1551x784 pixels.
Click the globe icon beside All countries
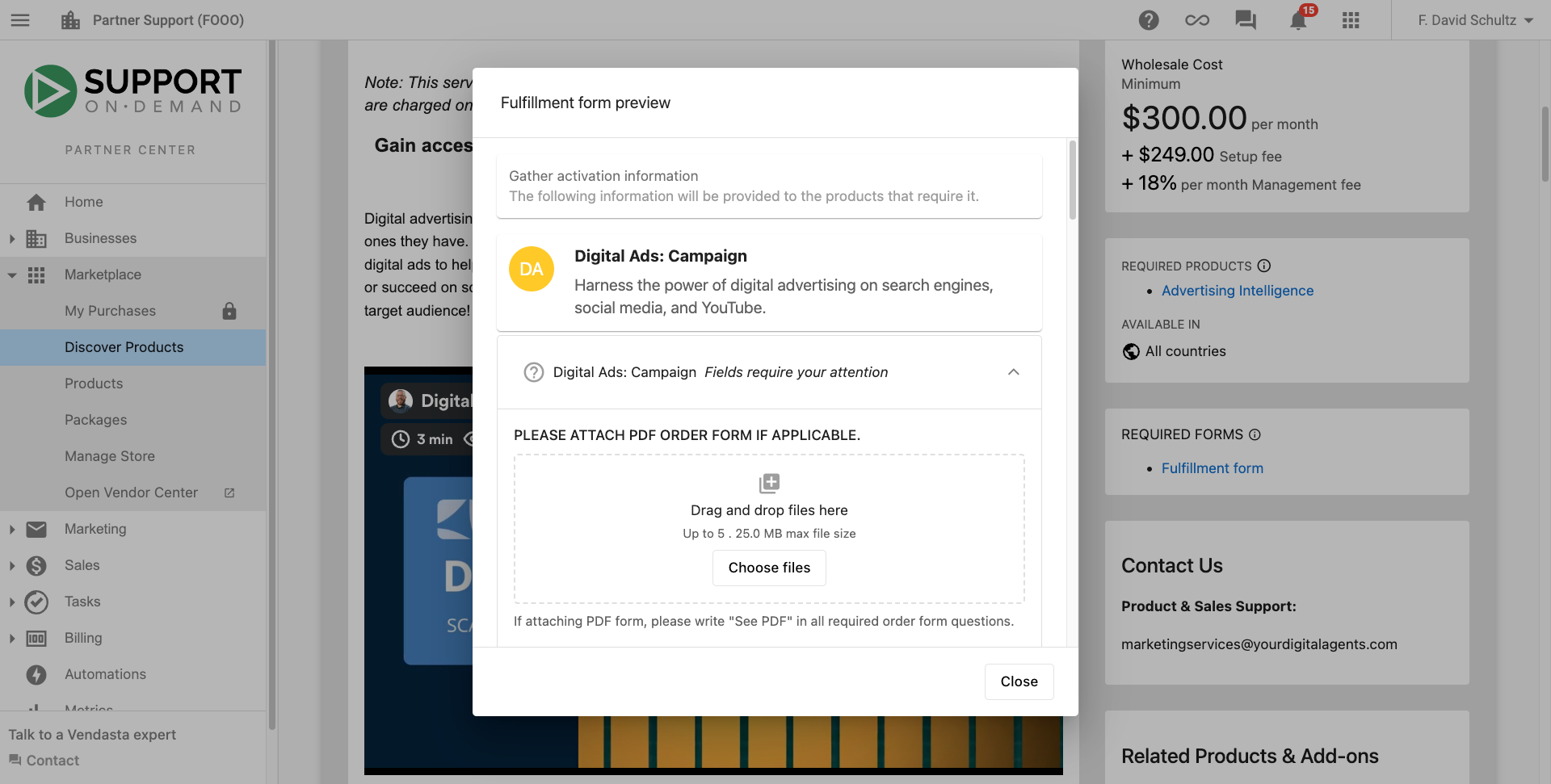pyautogui.click(x=1131, y=351)
